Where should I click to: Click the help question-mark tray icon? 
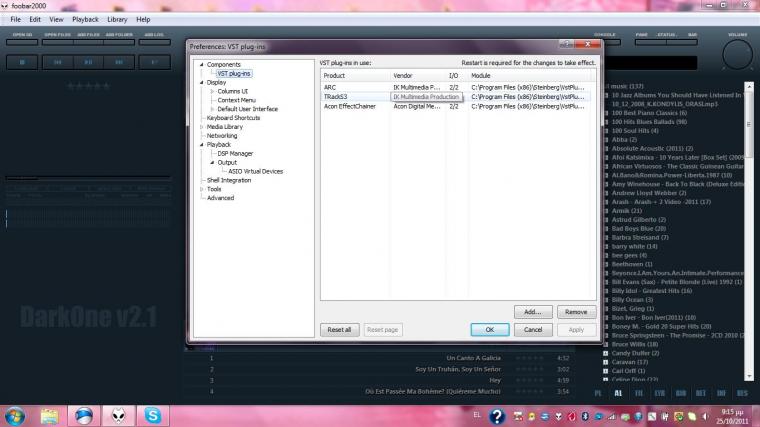tap(497, 416)
